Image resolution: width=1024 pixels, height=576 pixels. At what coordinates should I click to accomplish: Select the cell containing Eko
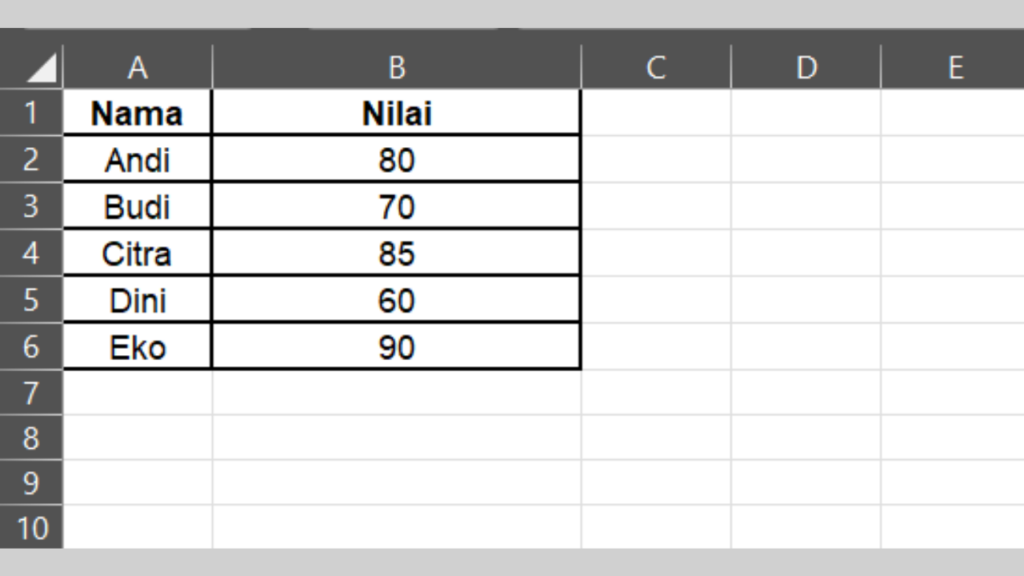[138, 347]
